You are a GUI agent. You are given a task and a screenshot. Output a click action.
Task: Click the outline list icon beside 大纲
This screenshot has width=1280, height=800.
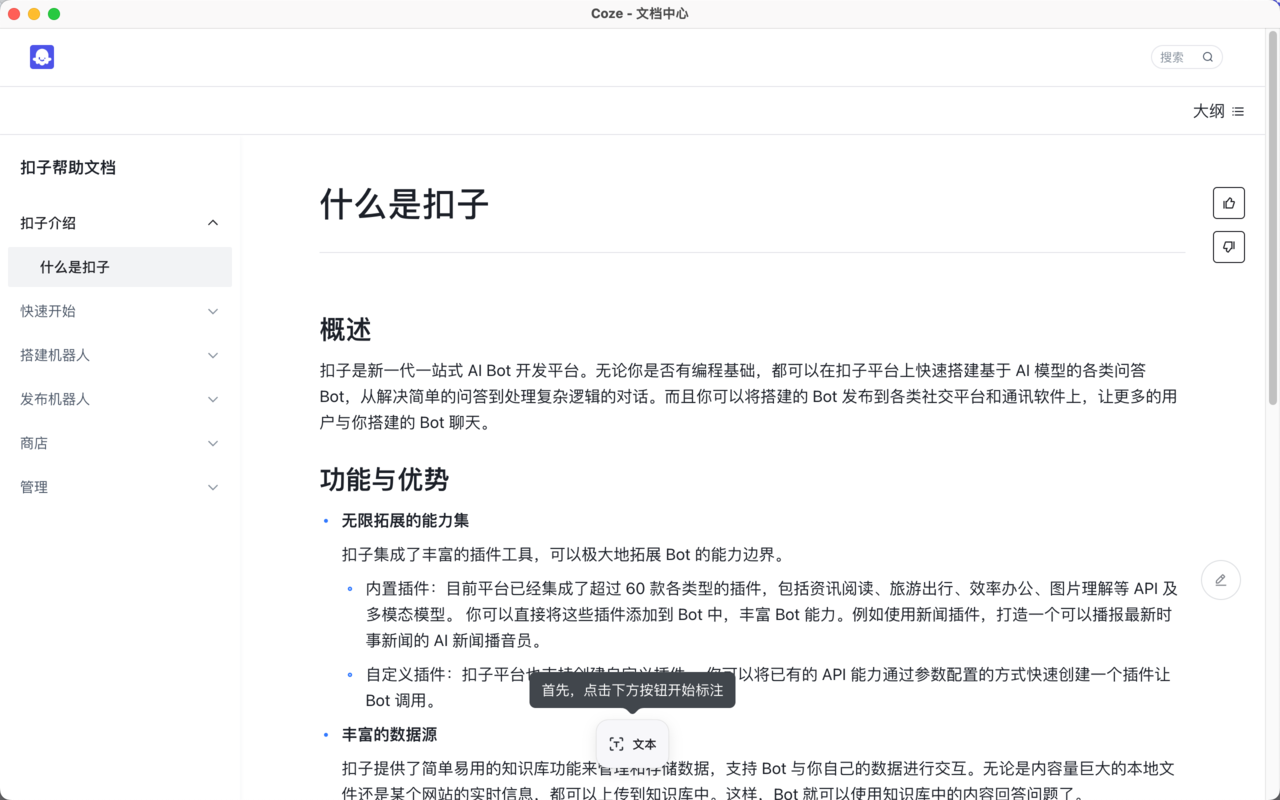[x=1238, y=111]
